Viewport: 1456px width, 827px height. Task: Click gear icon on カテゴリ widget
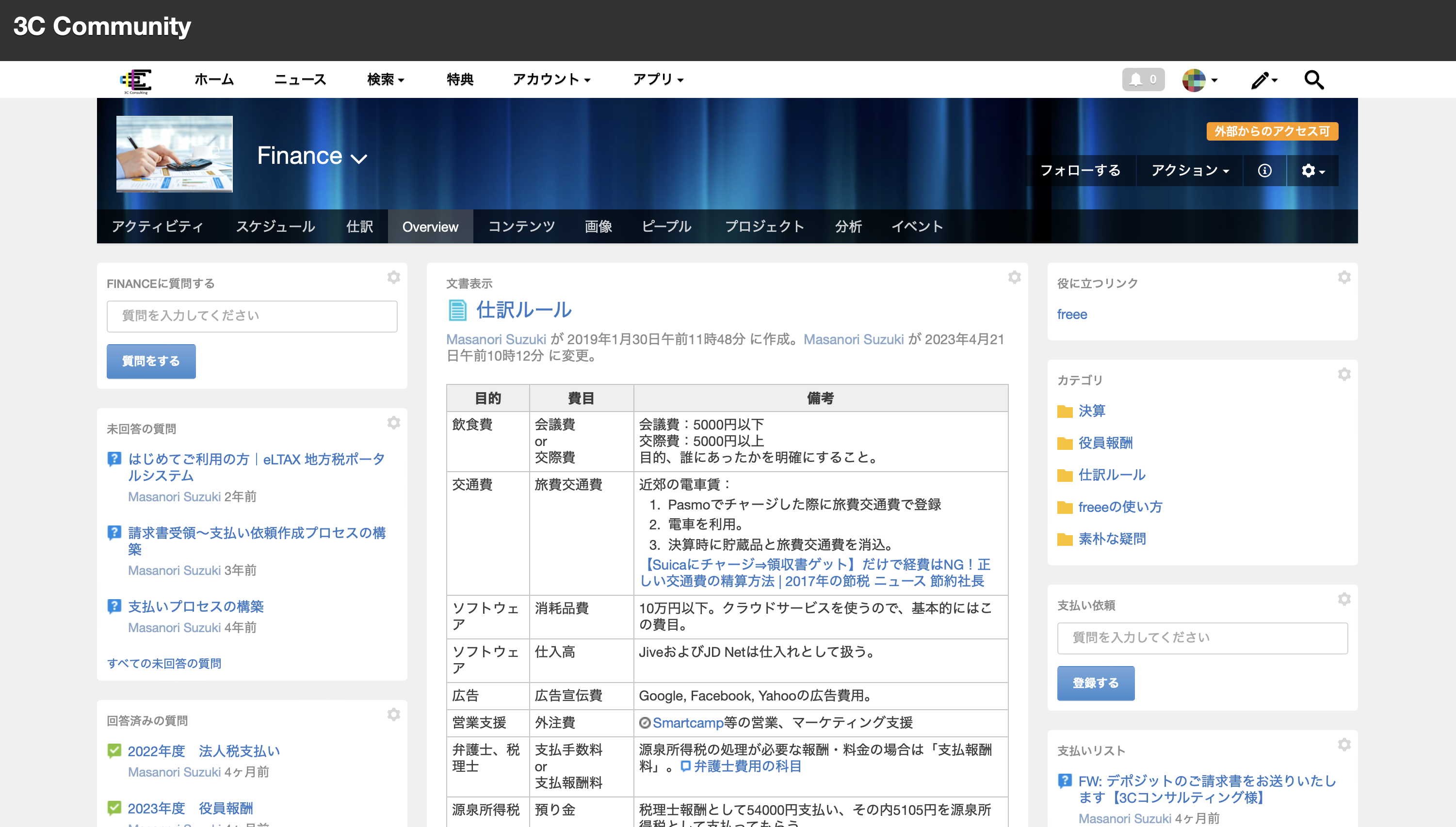1343,374
